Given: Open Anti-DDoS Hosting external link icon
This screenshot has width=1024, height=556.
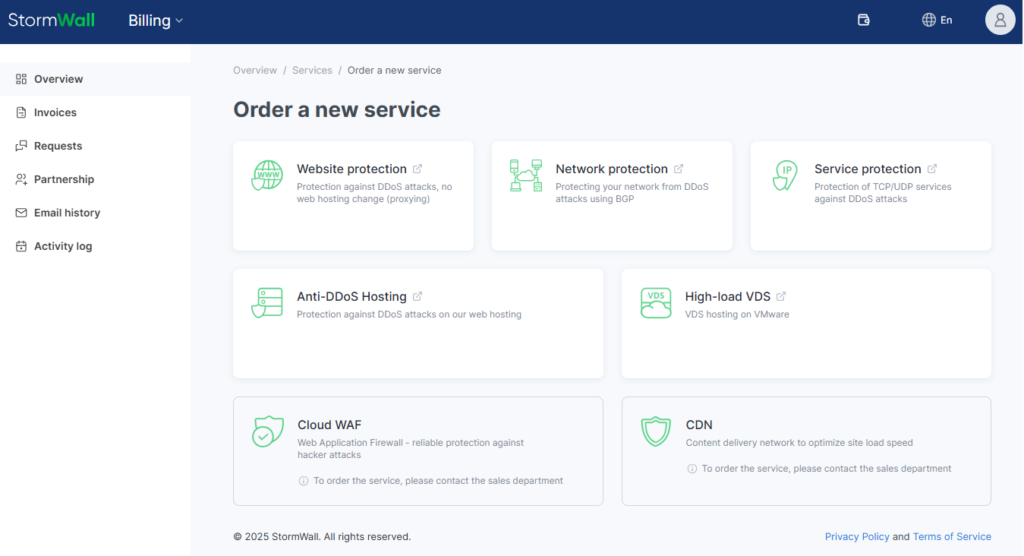Looking at the screenshot, I should (417, 297).
